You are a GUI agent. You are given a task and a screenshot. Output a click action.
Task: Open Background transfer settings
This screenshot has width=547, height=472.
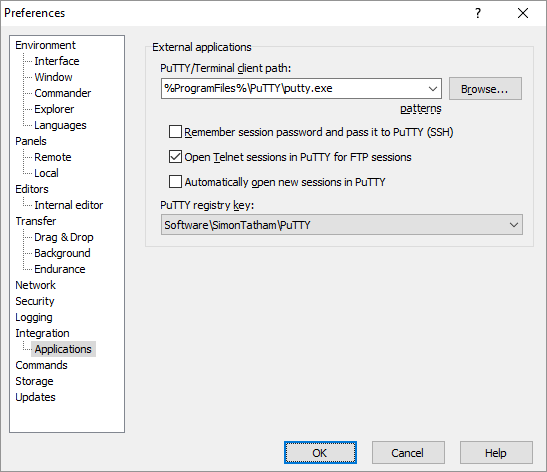point(62,253)
